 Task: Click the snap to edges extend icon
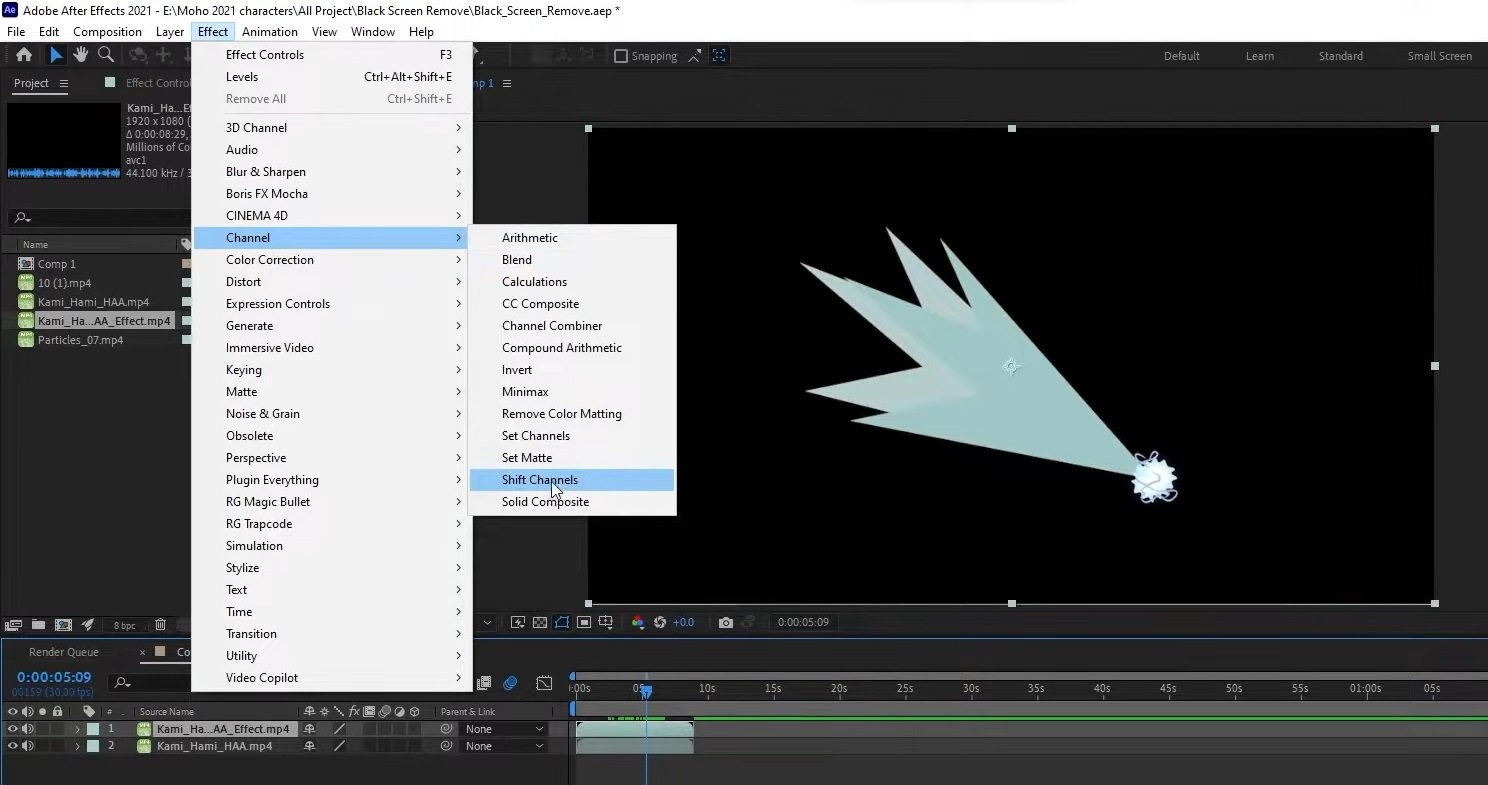[x=695, y=56]
